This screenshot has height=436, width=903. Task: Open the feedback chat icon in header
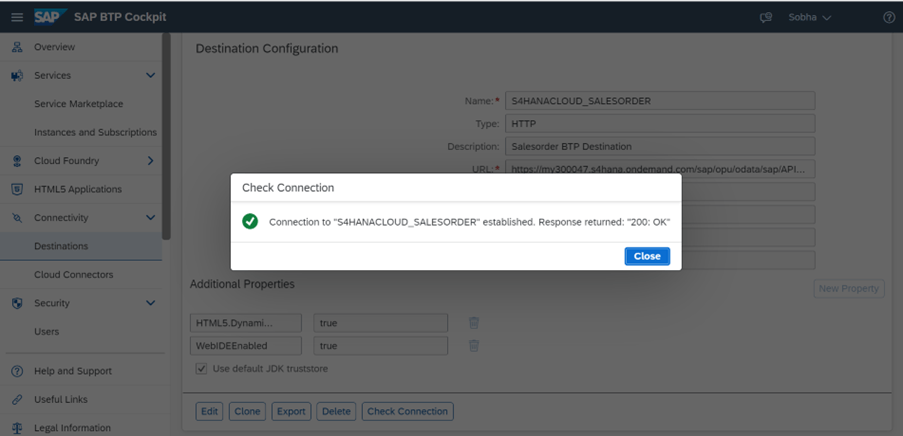pos(765,17)
